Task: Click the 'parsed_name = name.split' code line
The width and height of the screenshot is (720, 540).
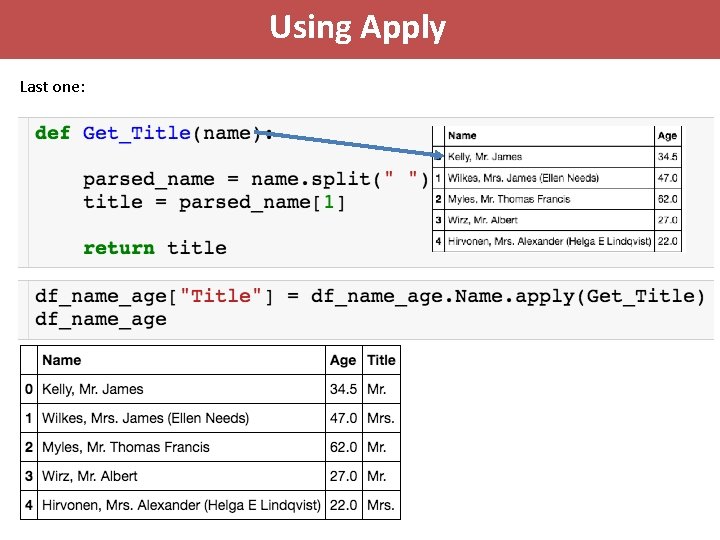Action: click(256, 179)
